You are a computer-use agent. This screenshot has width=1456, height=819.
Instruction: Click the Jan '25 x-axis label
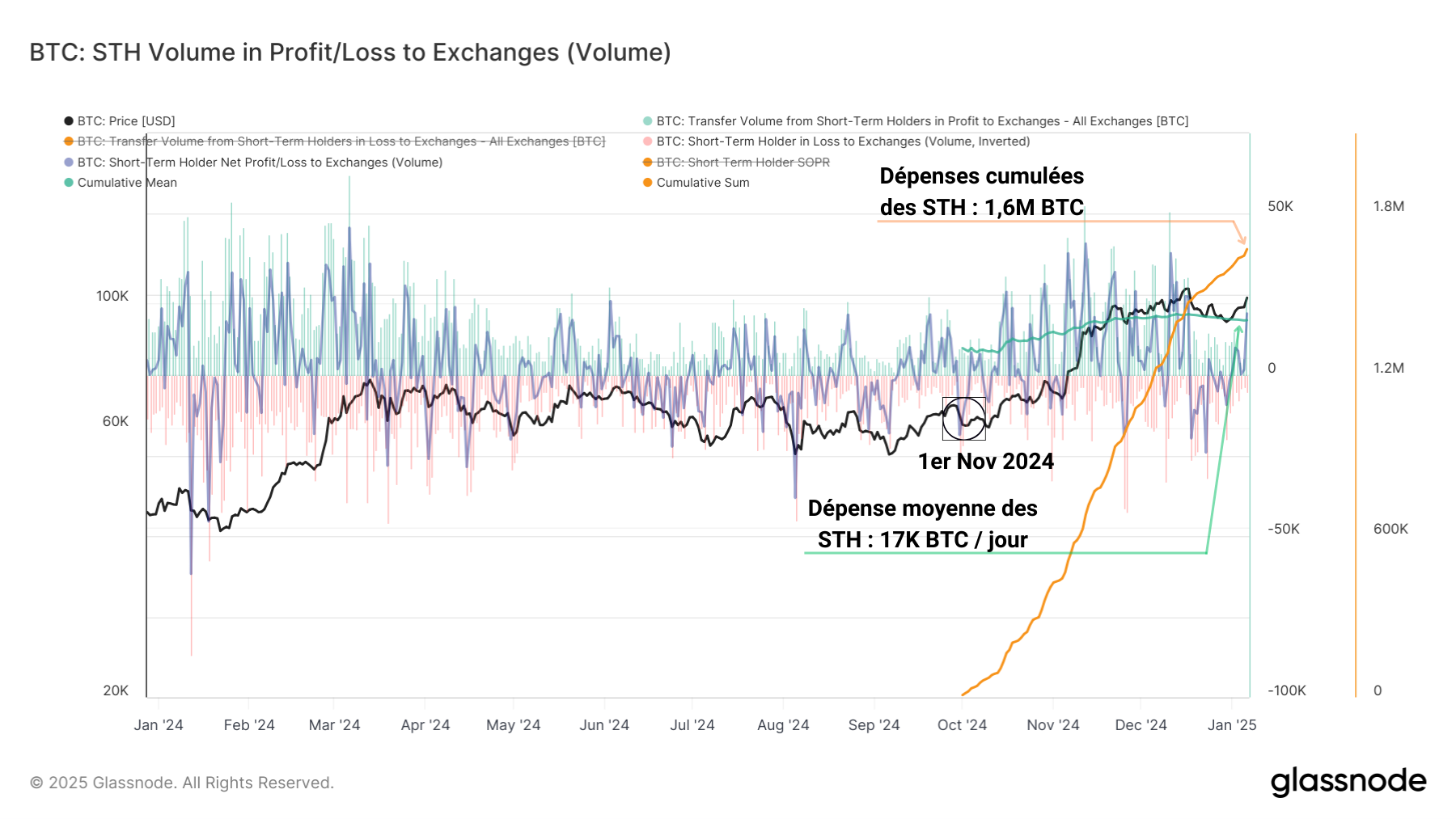click(1231, 725)
